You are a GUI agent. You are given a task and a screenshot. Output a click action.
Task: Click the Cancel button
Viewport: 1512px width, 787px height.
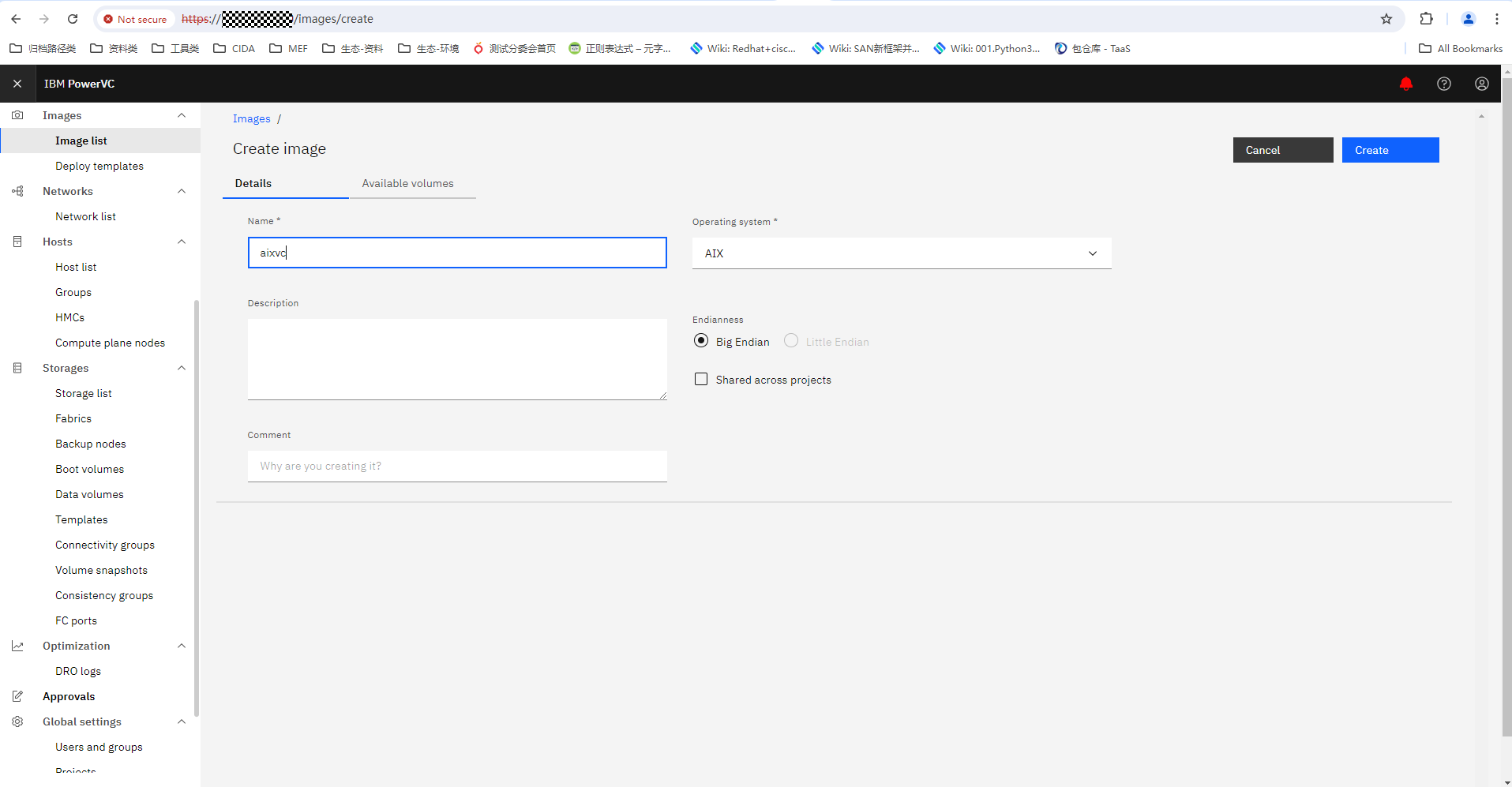(x=1283, y=150)
